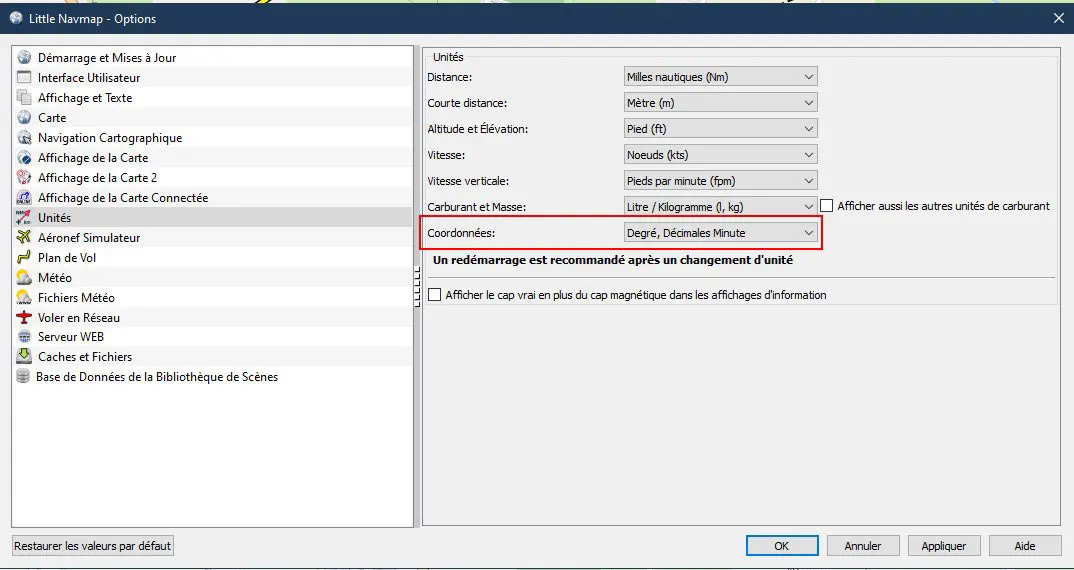
Task: Click the dotted splitter handle between the panels
Action: tap(416, 288)
